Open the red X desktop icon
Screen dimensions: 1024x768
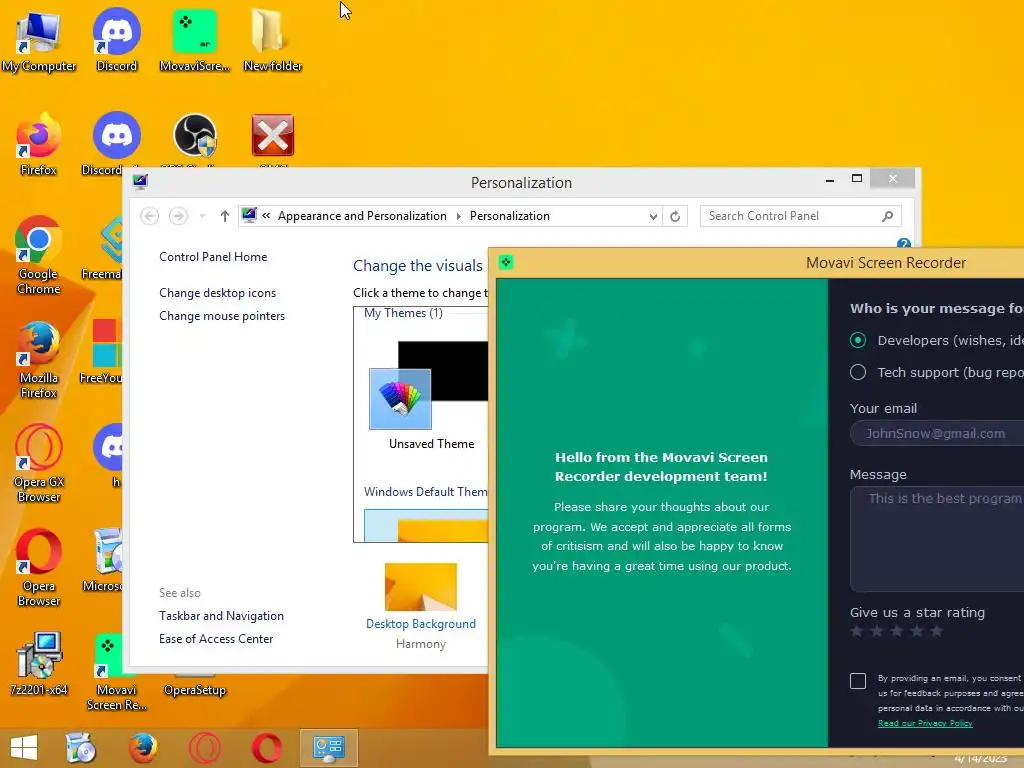point(273,136)
